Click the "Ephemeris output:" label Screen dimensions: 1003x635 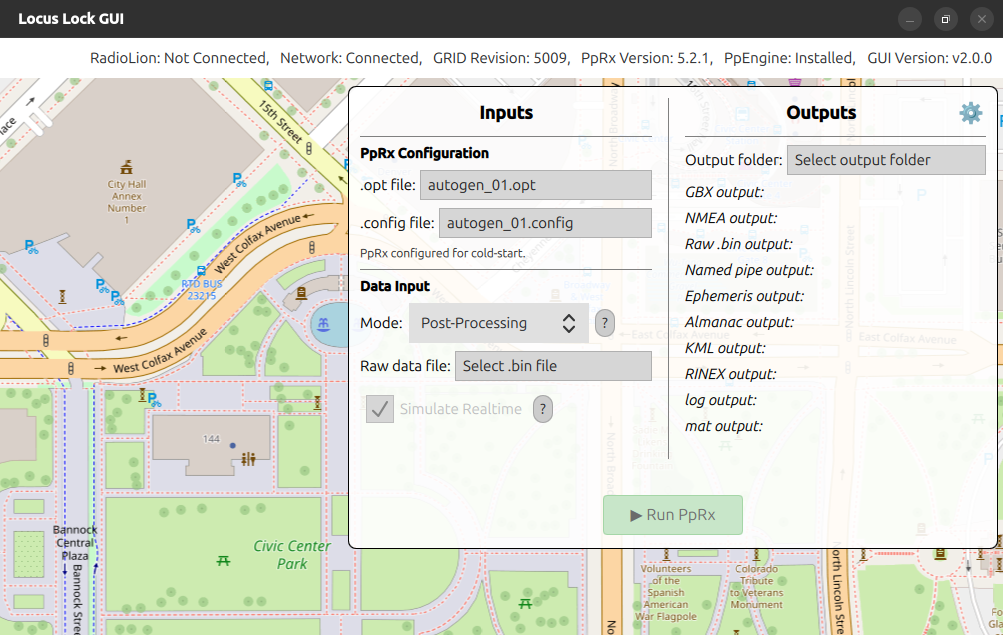(x=745, y=296)
